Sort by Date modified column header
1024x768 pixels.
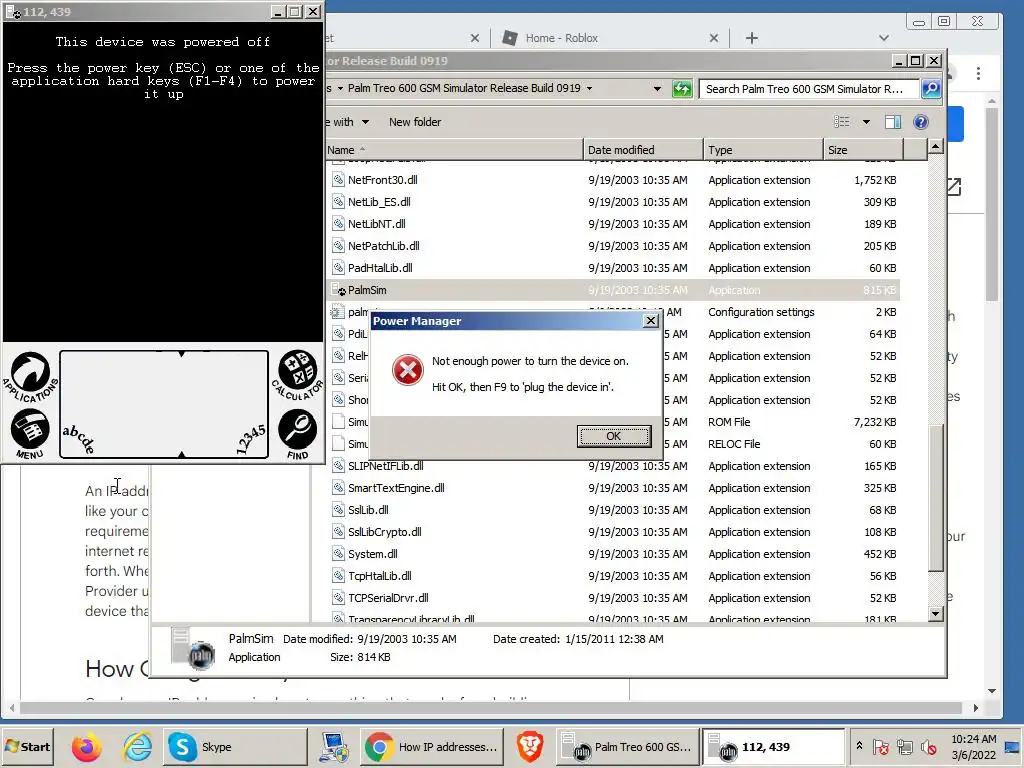click(643, 150)
